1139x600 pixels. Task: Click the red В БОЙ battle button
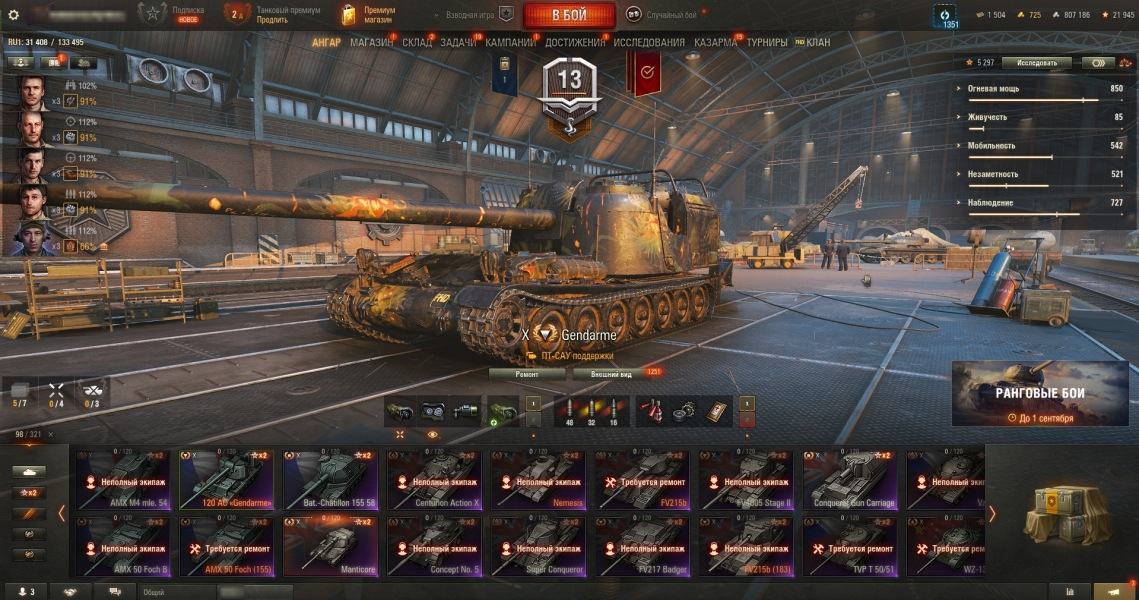(570, 15)
